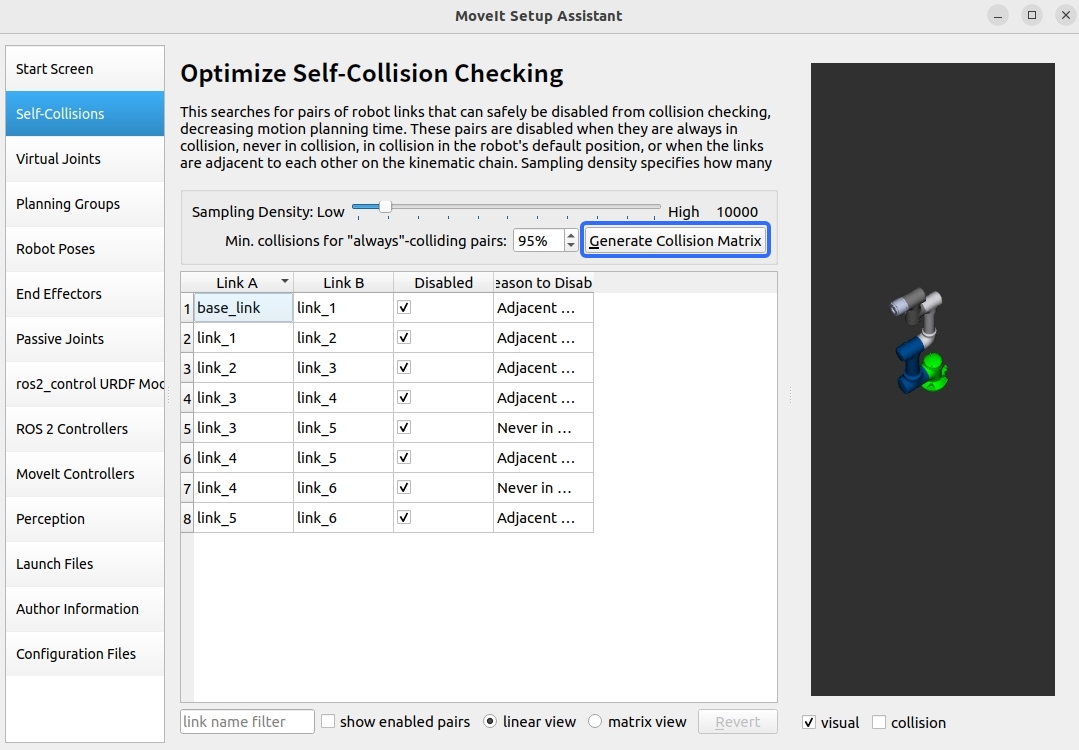The height and width of the screenshot is (750, 1079).
Task: Open Launch Files step
Action: (x=85, y=564)
